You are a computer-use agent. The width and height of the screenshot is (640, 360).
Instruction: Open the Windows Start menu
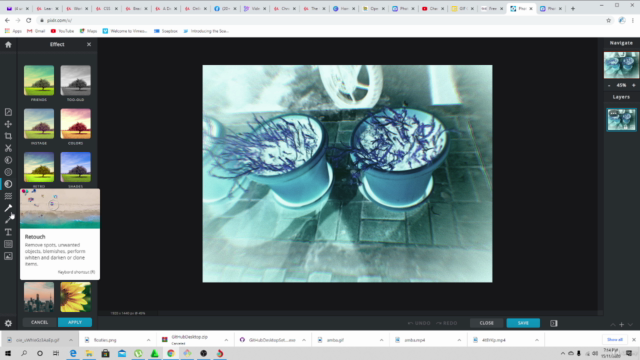pyautogui.click(x=8, y=353)
